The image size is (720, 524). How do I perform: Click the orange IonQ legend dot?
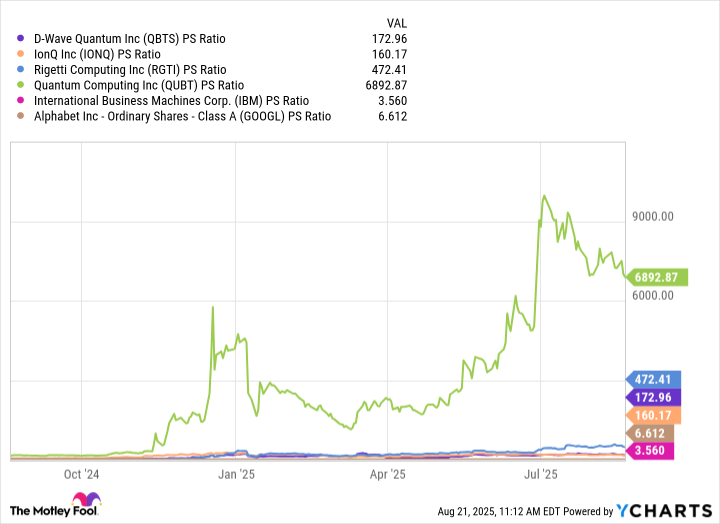(20, 54)
